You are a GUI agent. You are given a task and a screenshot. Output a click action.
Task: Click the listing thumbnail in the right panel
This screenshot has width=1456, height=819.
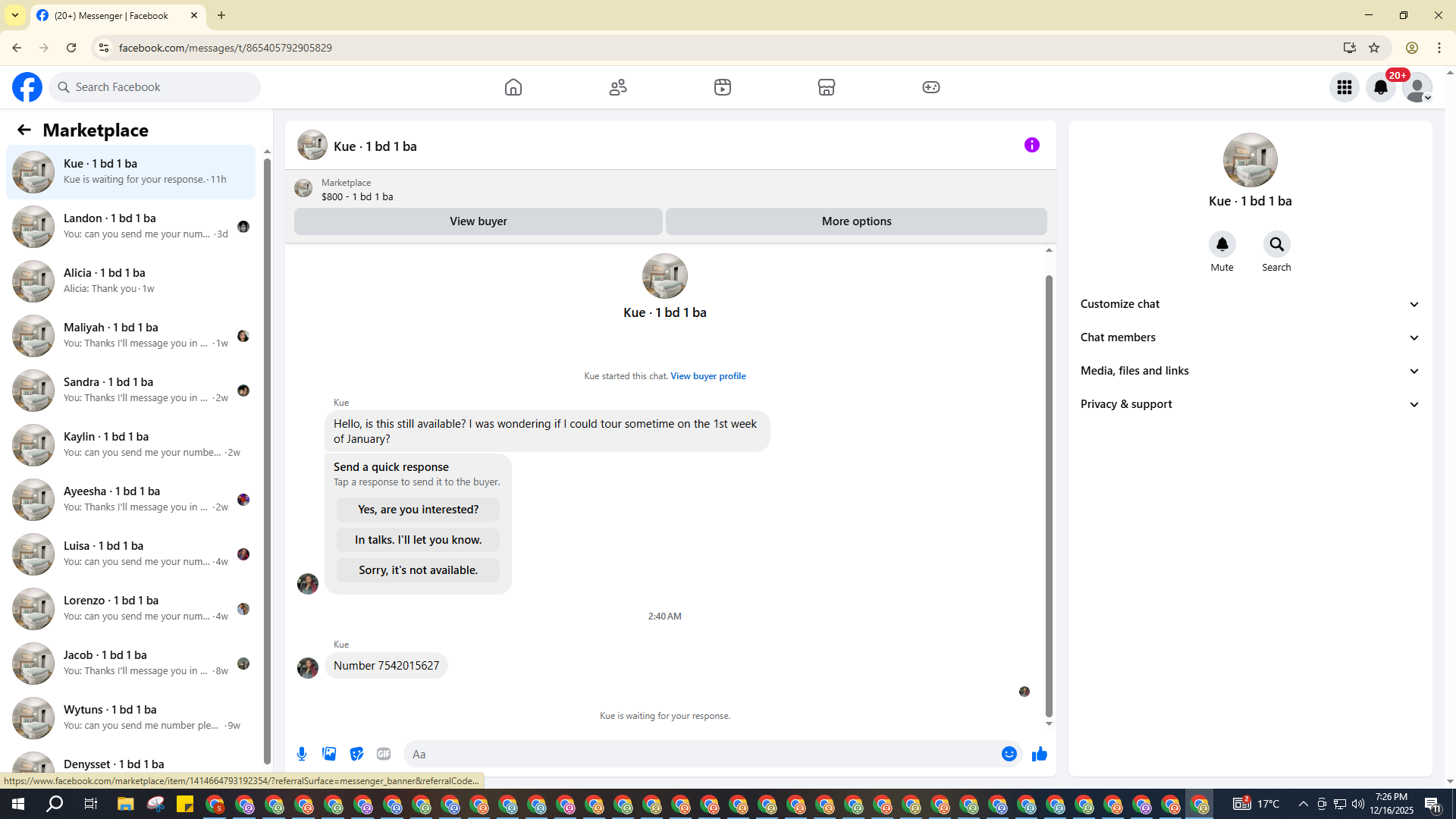coord(1250,160)
